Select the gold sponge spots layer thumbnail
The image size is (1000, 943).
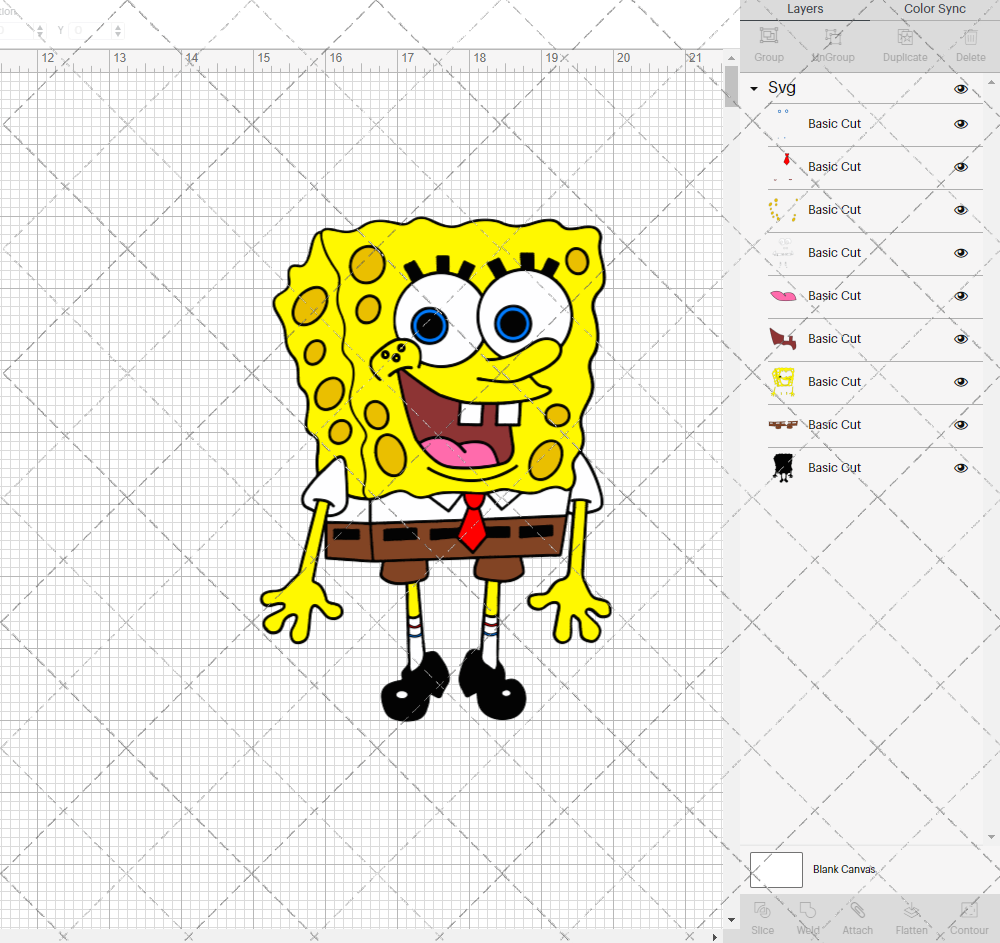coord(783,210)
